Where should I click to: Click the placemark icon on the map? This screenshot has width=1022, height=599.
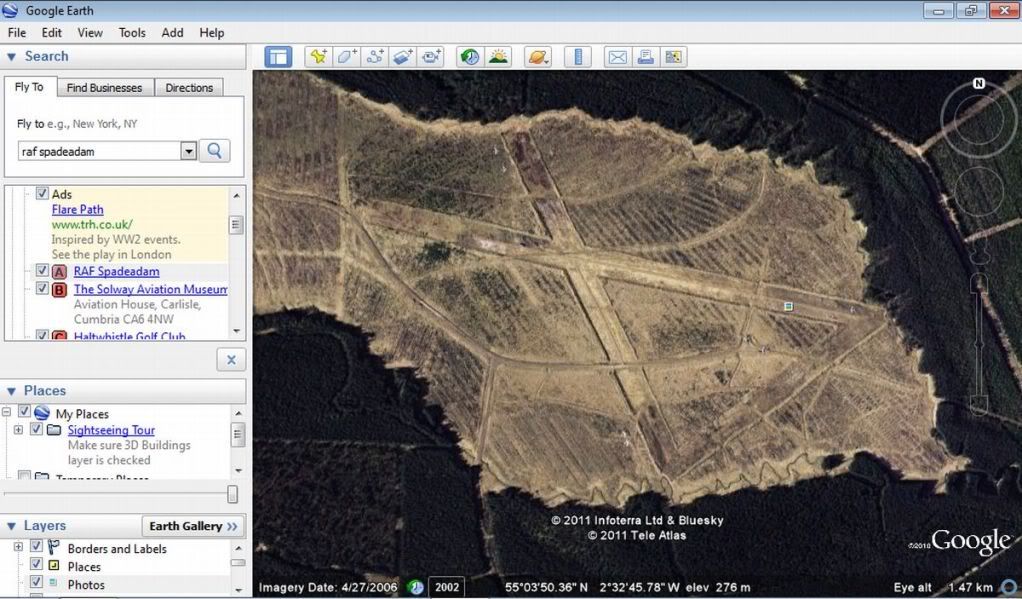pyautogui.click(x=788, y=306)
